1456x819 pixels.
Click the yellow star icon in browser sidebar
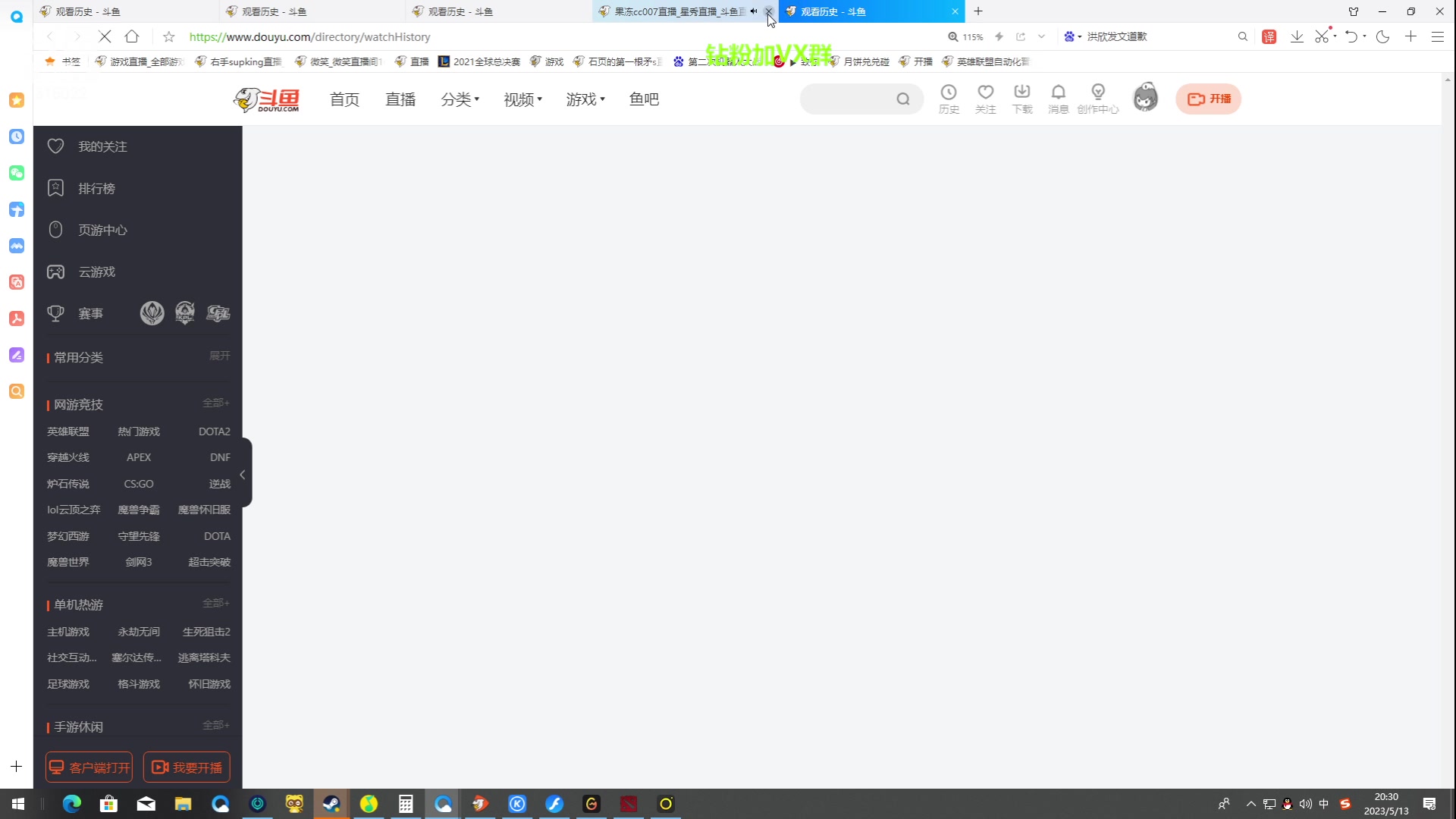pyautogui.click(x=17, y=100)
